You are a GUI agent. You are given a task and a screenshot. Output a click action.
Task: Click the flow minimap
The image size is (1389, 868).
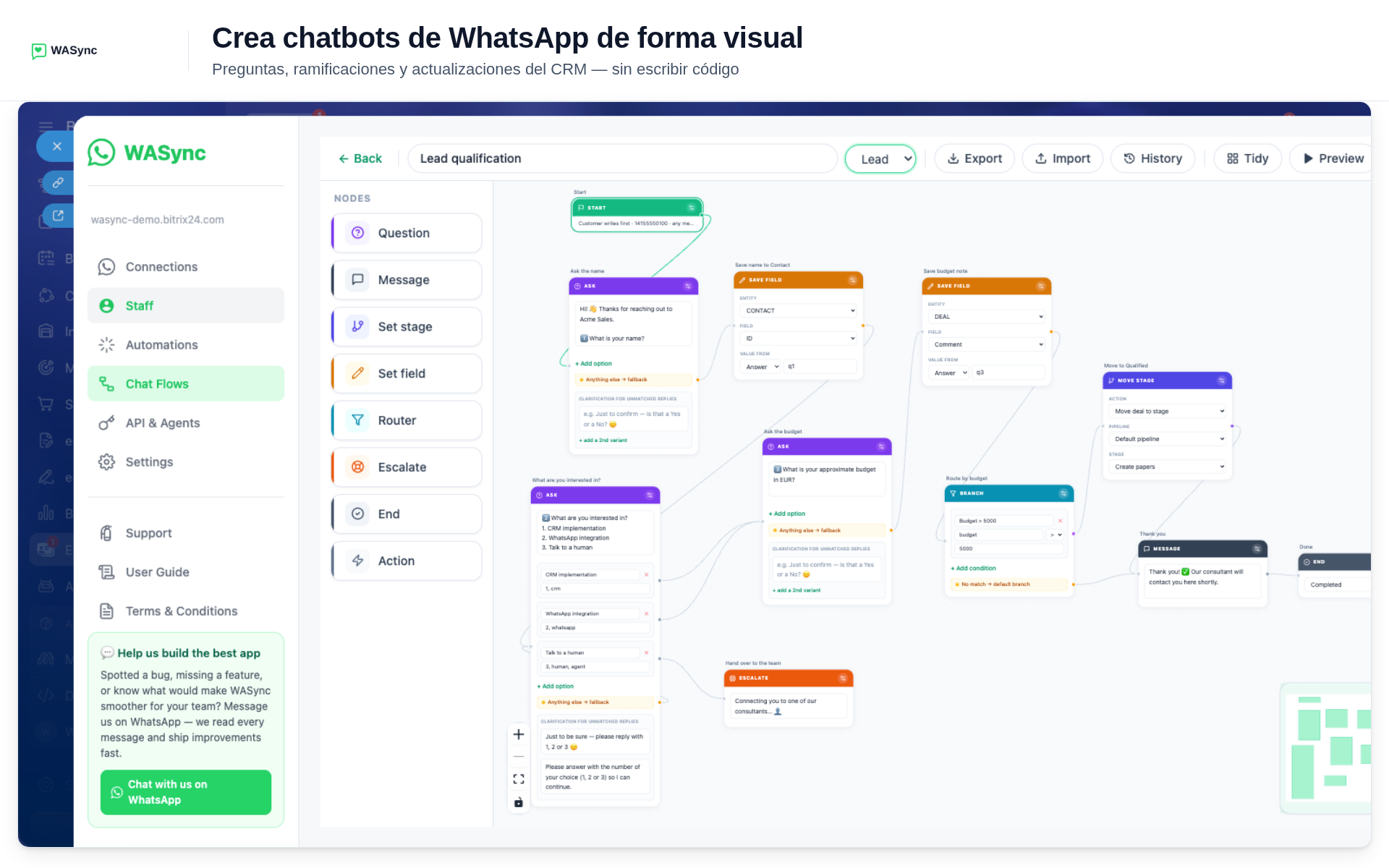(1328, 748)
